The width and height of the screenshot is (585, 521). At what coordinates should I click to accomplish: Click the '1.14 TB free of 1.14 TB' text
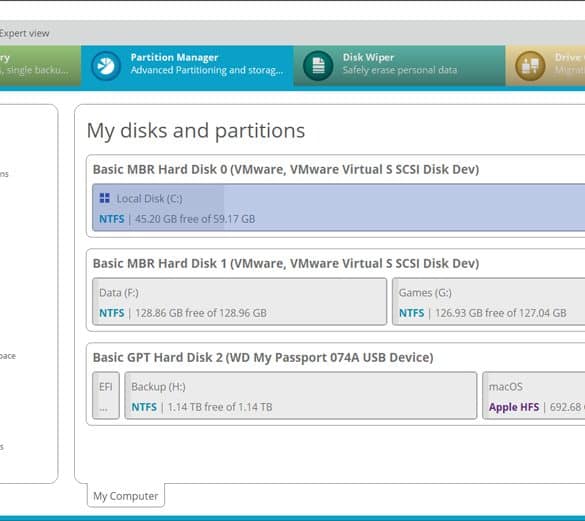[x=220, y=407]
